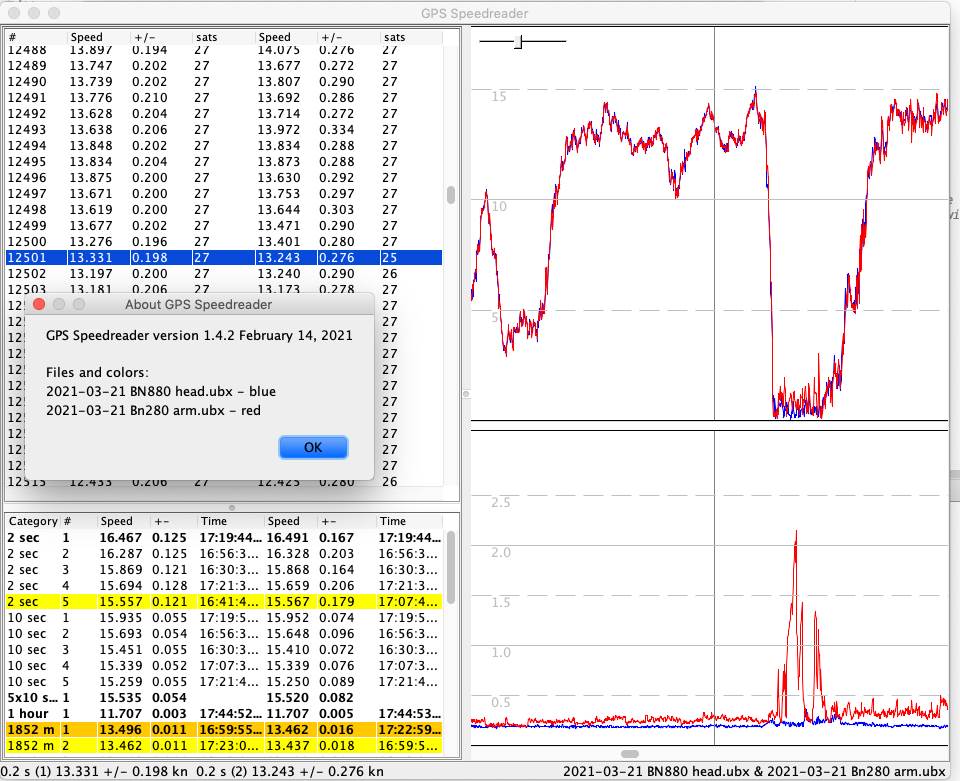The image size is (960, 781).
Task: Click the Category column header
Action: (x=32, y=521)
